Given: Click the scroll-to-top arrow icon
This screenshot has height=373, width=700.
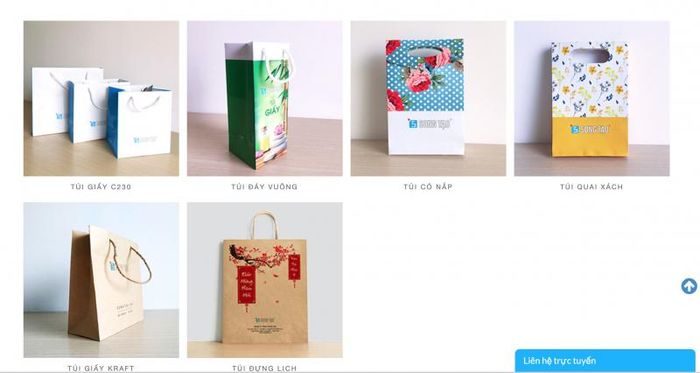Looking at the screenshot, I should point(689,286).
